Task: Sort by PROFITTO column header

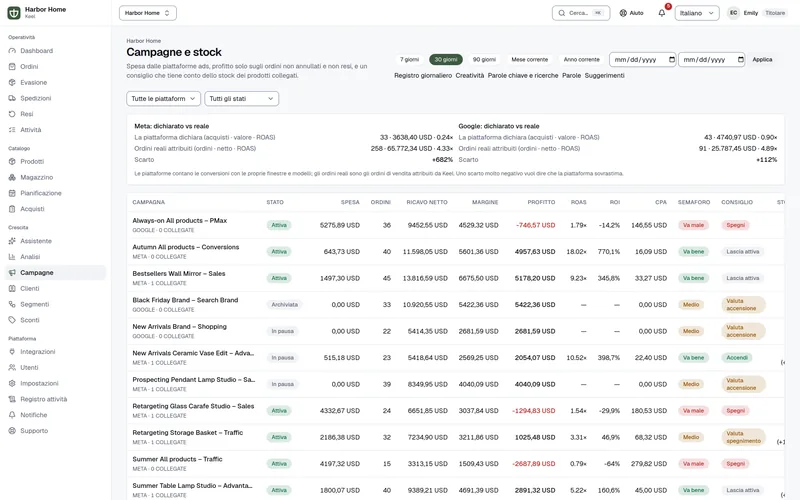Action: (541, 203)
